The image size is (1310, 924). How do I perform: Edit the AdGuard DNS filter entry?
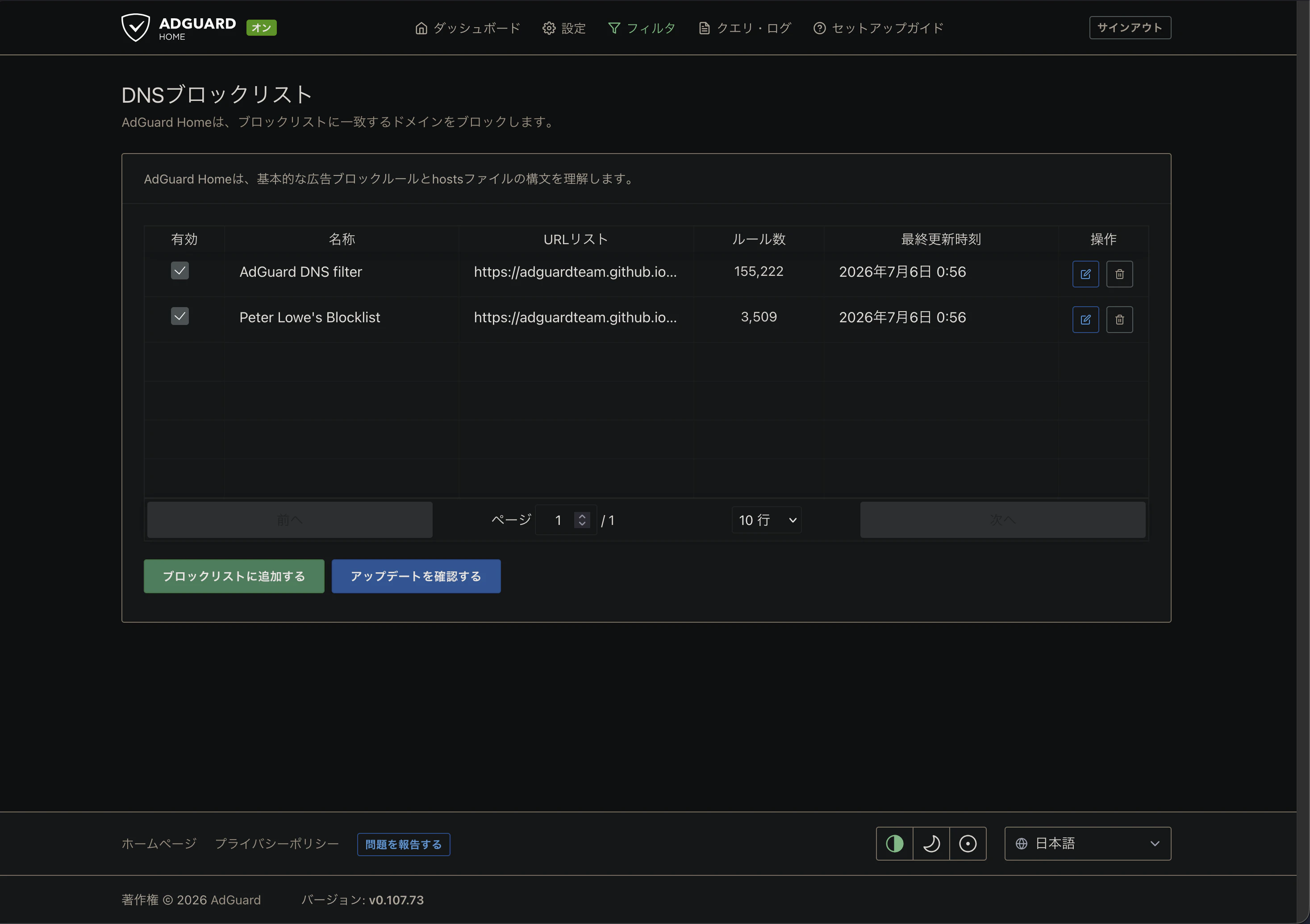coord(1085,275)
